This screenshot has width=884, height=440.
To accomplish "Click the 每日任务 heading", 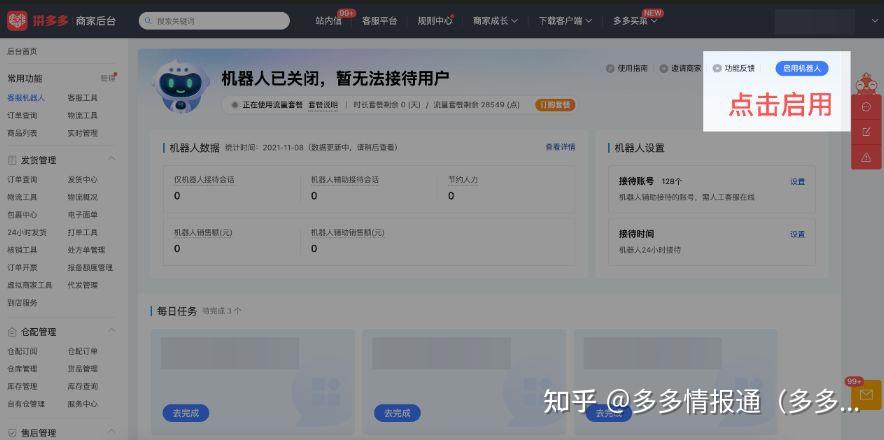I will pyautogui.click(x=177, y=311).
